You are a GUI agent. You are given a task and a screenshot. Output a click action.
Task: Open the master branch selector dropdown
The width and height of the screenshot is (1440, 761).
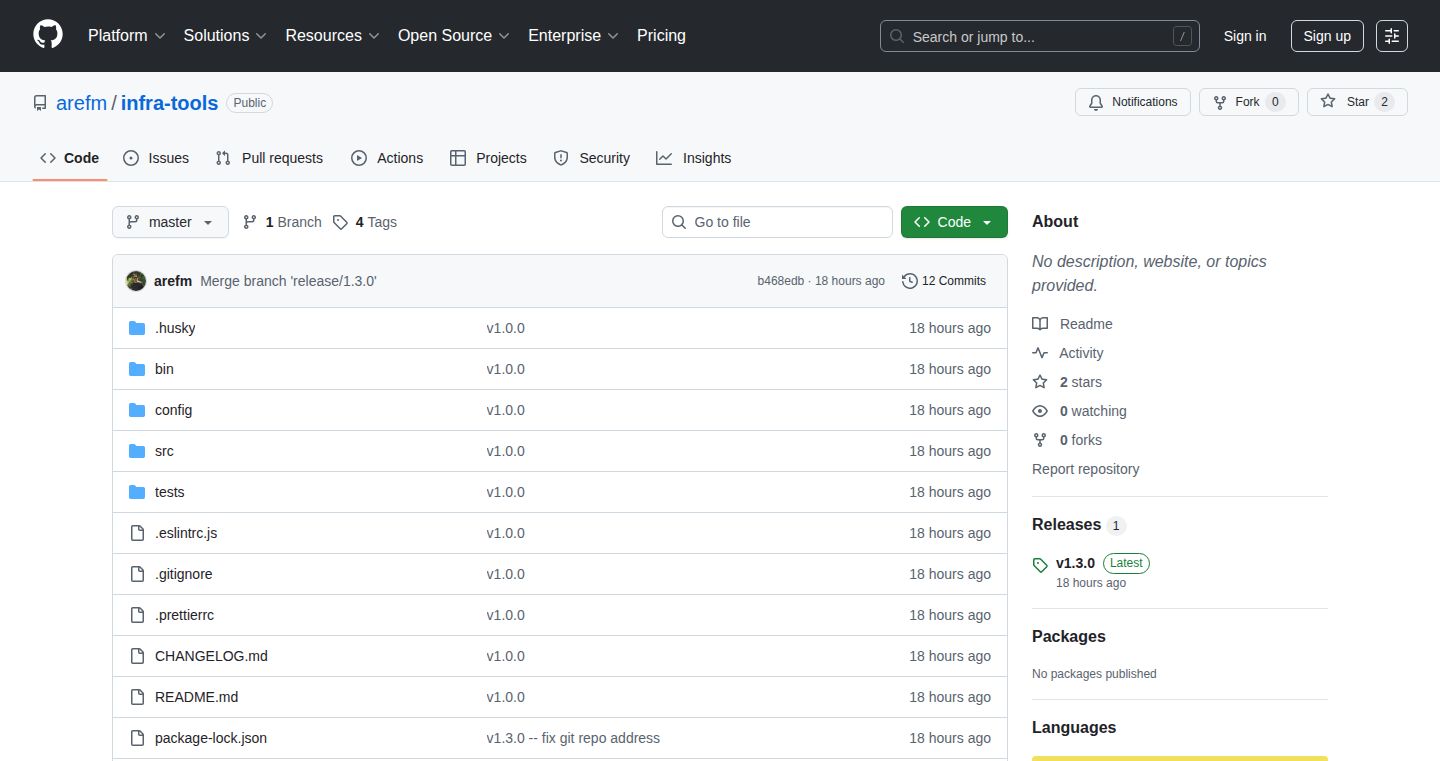(170, 222)
